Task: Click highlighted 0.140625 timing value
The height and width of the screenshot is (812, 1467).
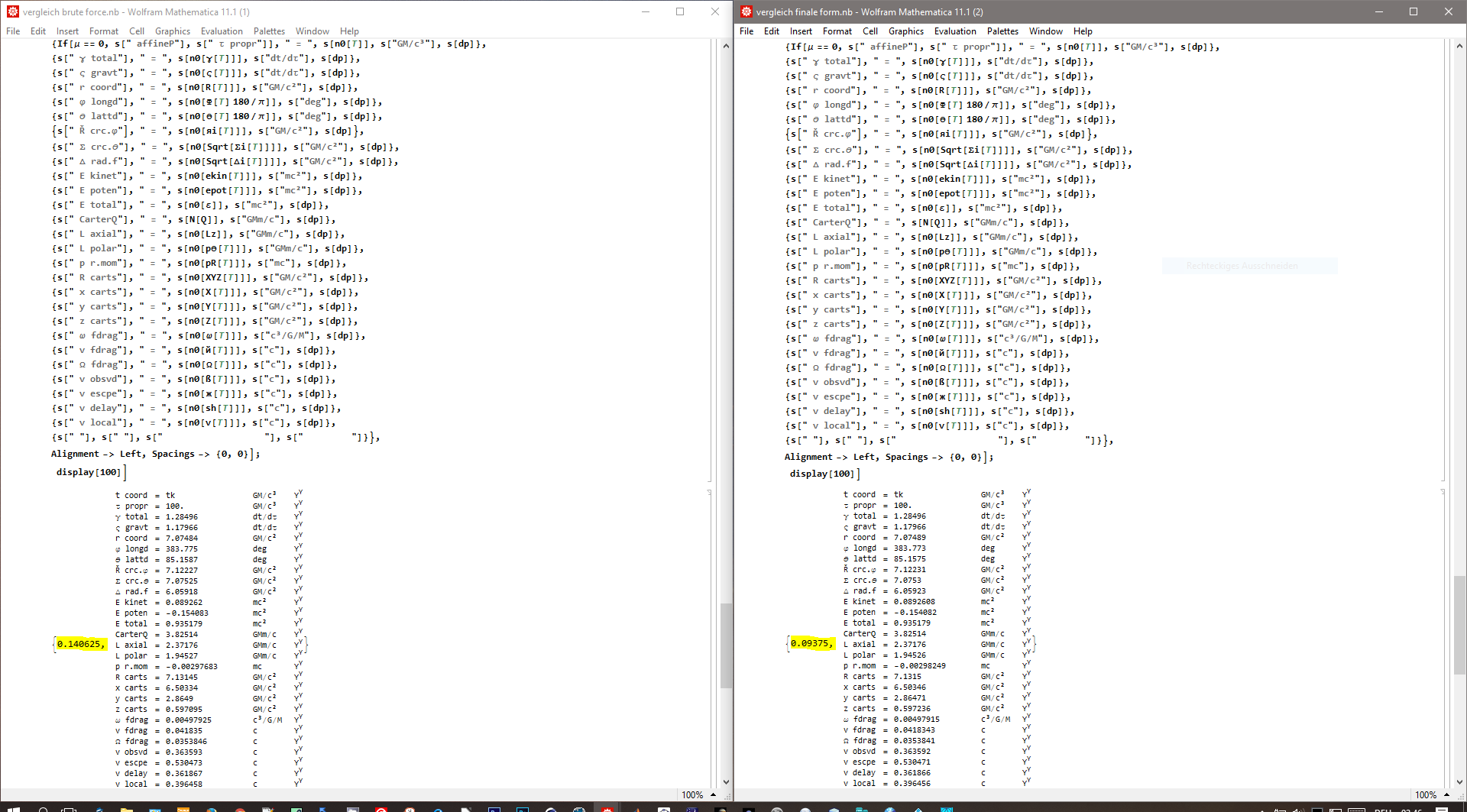Action: click(80, 644)
